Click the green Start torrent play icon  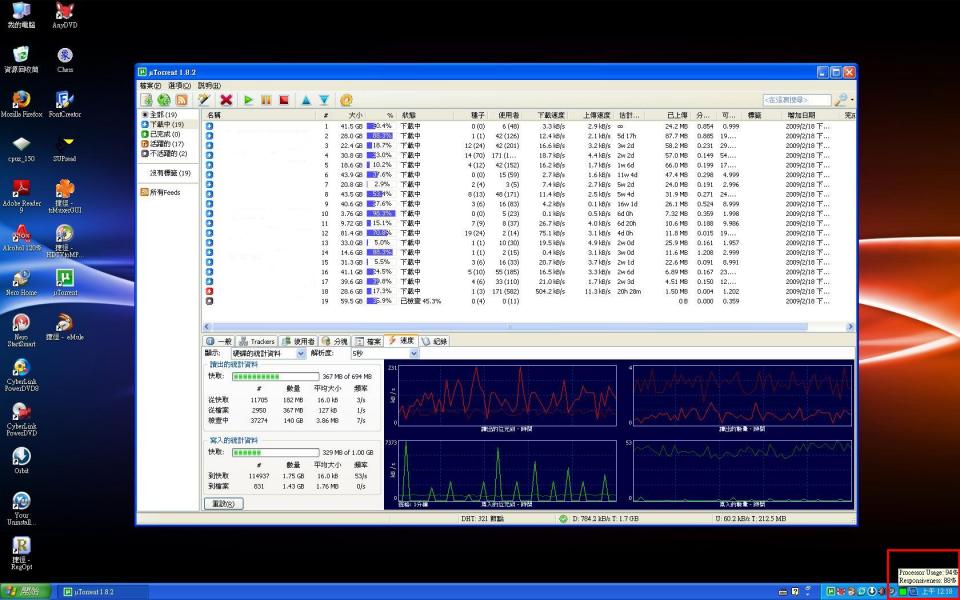coord(248,100)
